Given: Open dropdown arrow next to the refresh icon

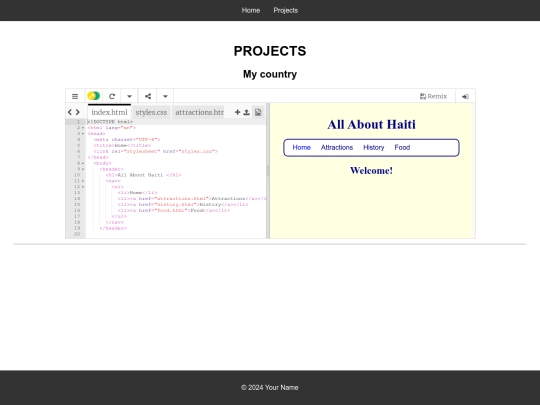Looking at the screenshot, I should coord(129,96).
